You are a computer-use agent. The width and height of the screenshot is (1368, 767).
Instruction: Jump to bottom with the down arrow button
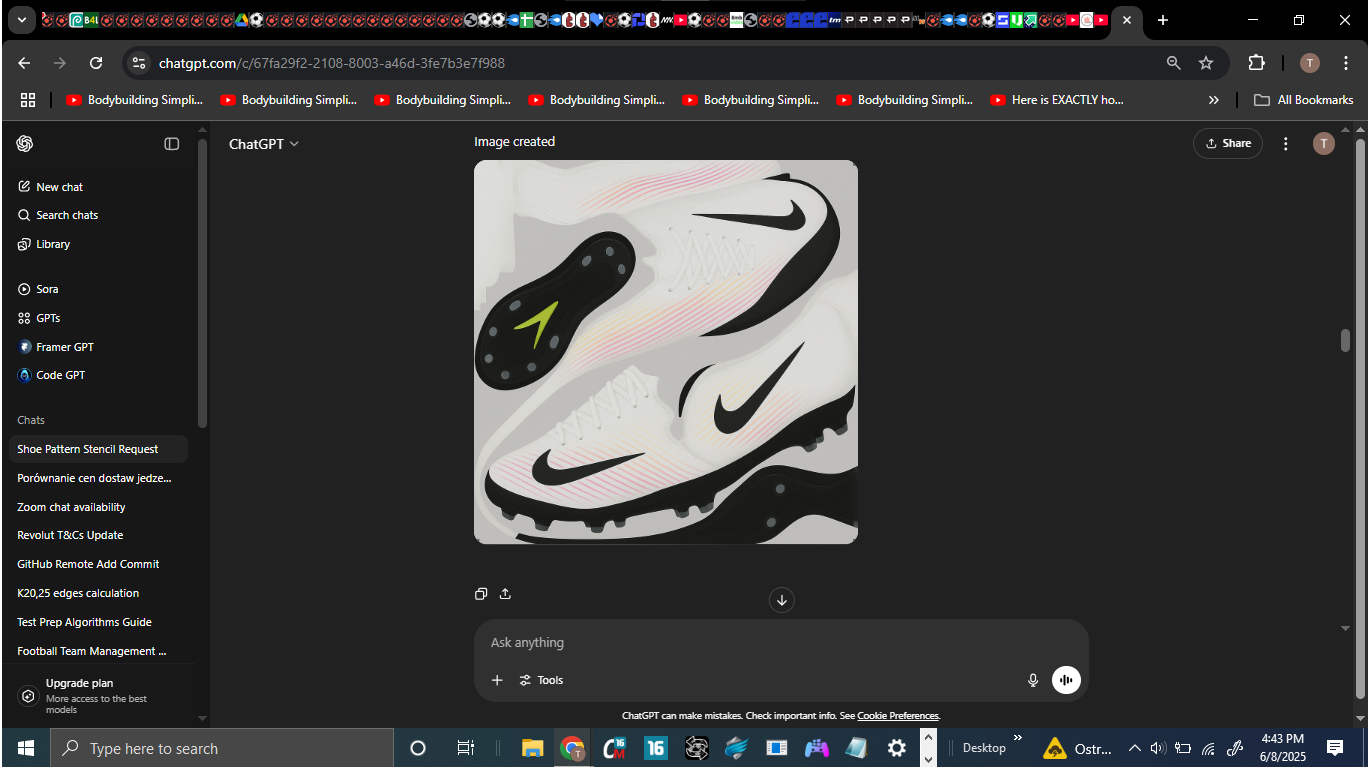(x=782, y=600)
